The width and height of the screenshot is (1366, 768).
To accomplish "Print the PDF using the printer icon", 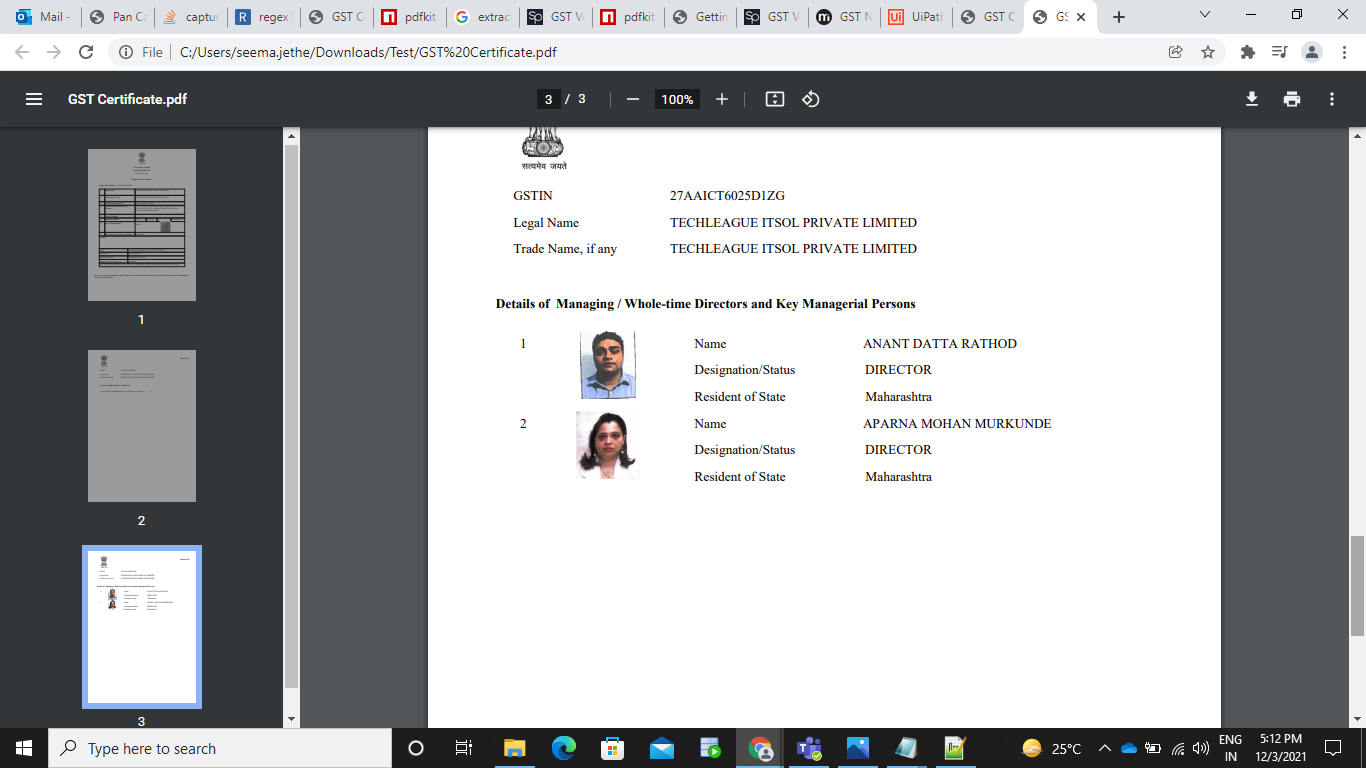I will coord(1292,99).
